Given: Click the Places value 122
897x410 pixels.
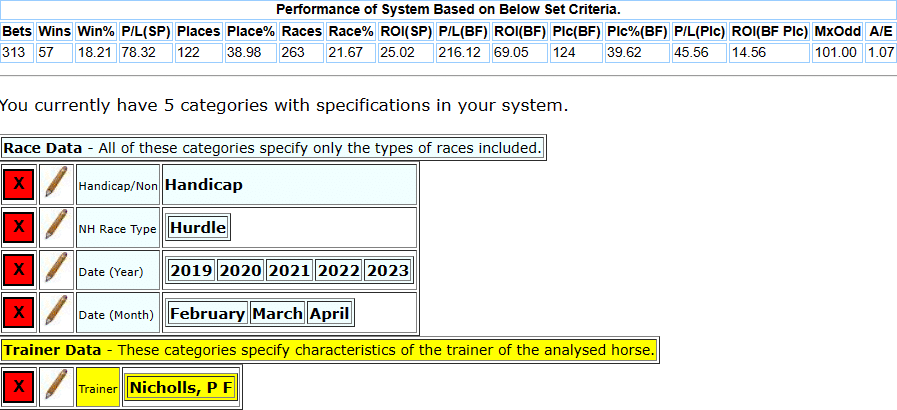Looking at the screenshot, I should [x=199, y=53].
